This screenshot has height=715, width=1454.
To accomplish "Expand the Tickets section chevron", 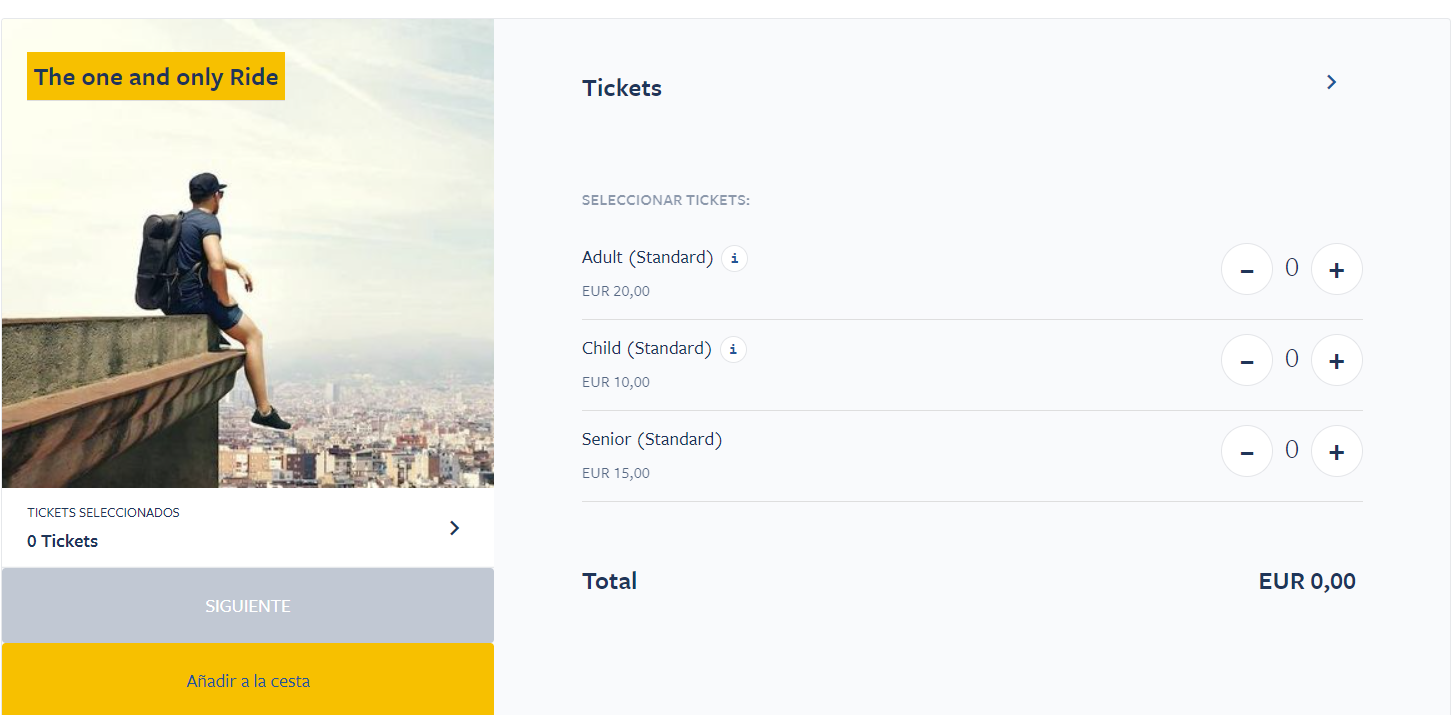I will pos(1331,82).
